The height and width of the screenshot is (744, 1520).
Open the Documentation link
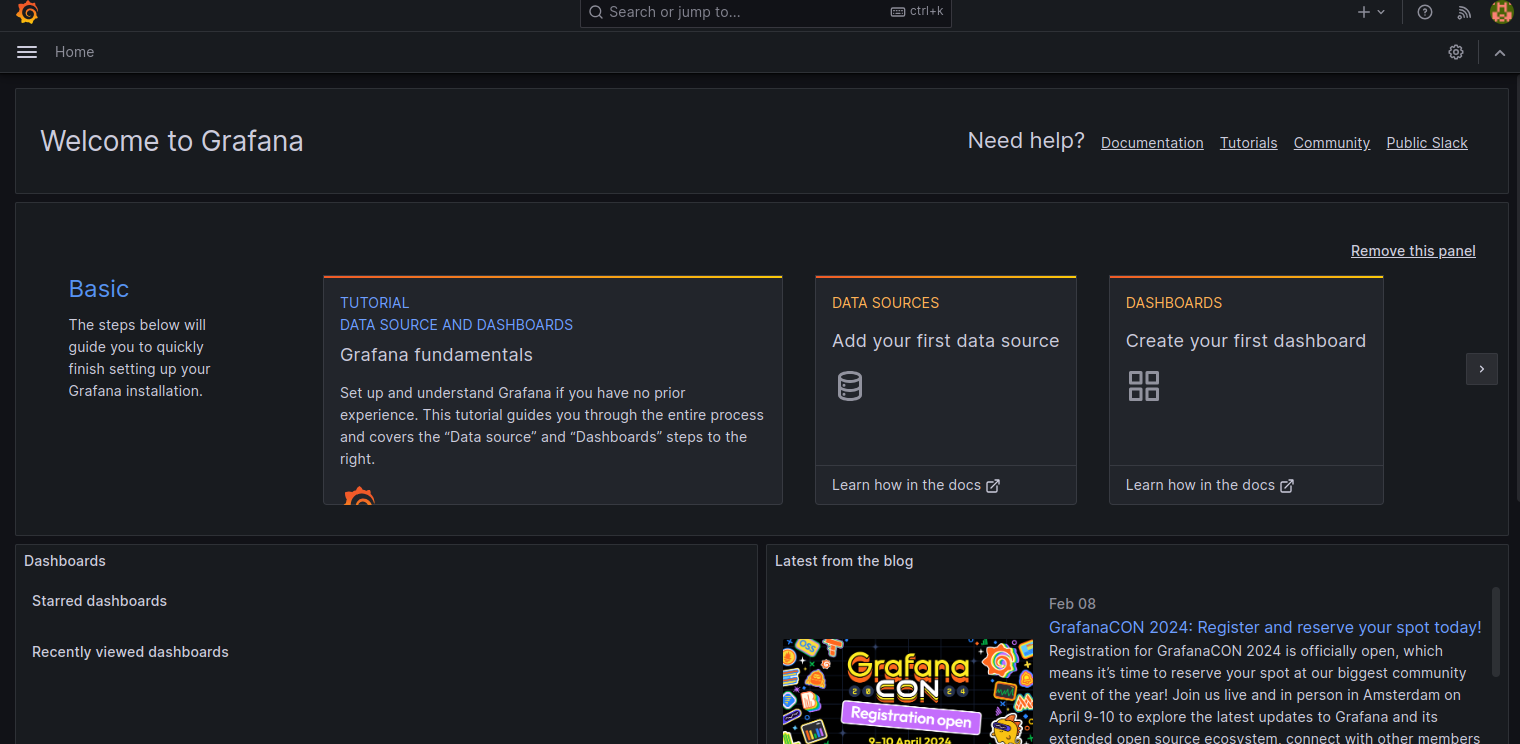tap(1151, 143)
